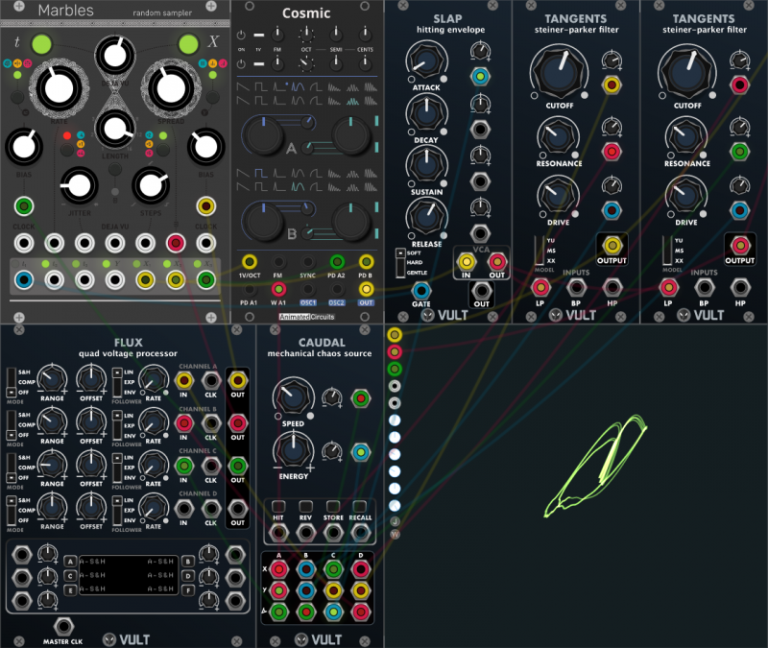Toggle Marbles green X button
Image resolution: width=768 pixels, height=648 pixels.
(x=189, y=45)
